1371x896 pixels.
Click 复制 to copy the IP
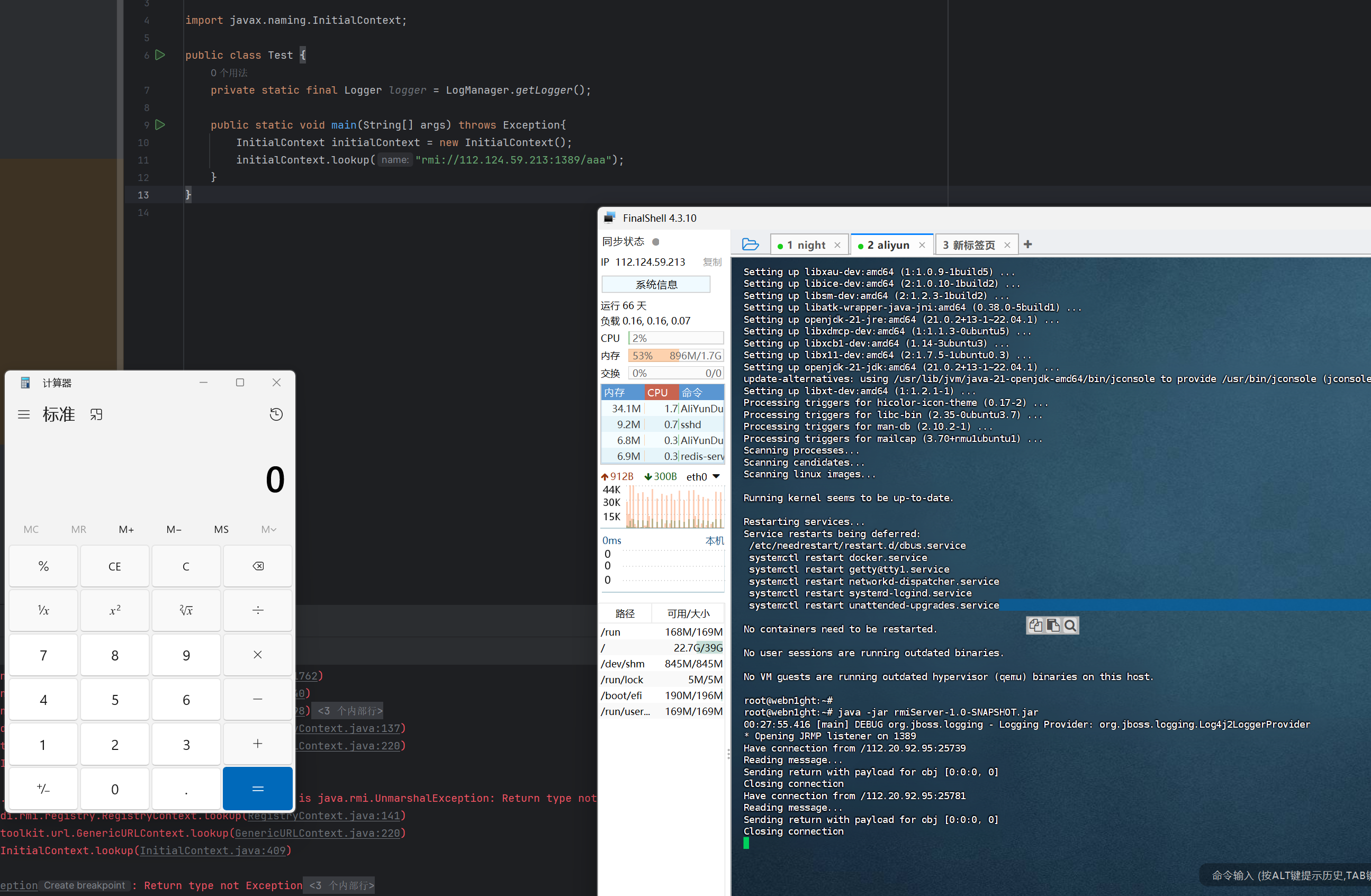712,262
